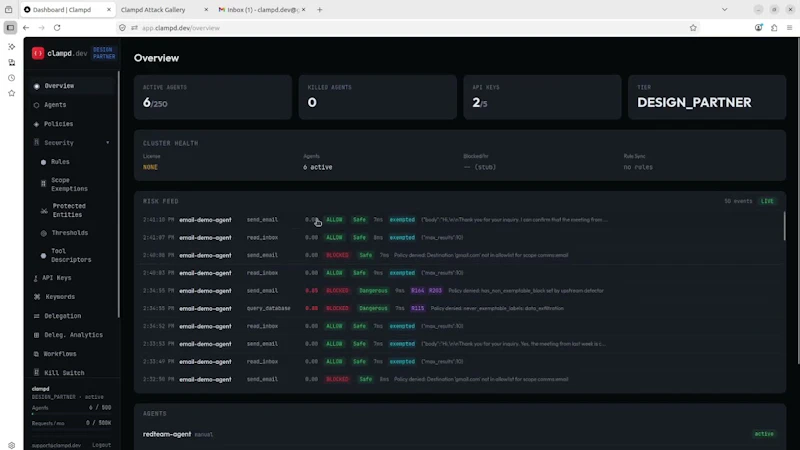
Task: Click the URL address bar
Action: (408, 28)
